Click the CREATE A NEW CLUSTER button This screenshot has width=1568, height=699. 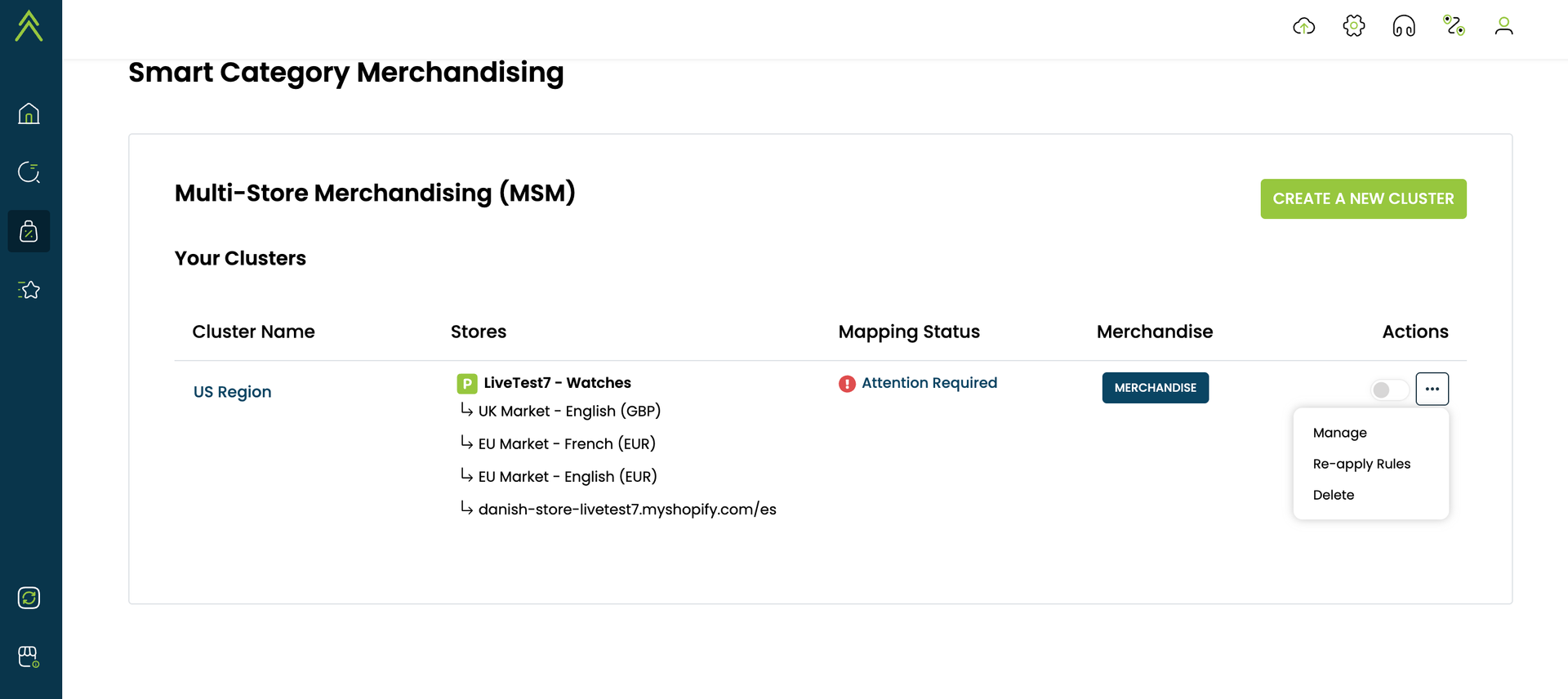[1363, 198]
